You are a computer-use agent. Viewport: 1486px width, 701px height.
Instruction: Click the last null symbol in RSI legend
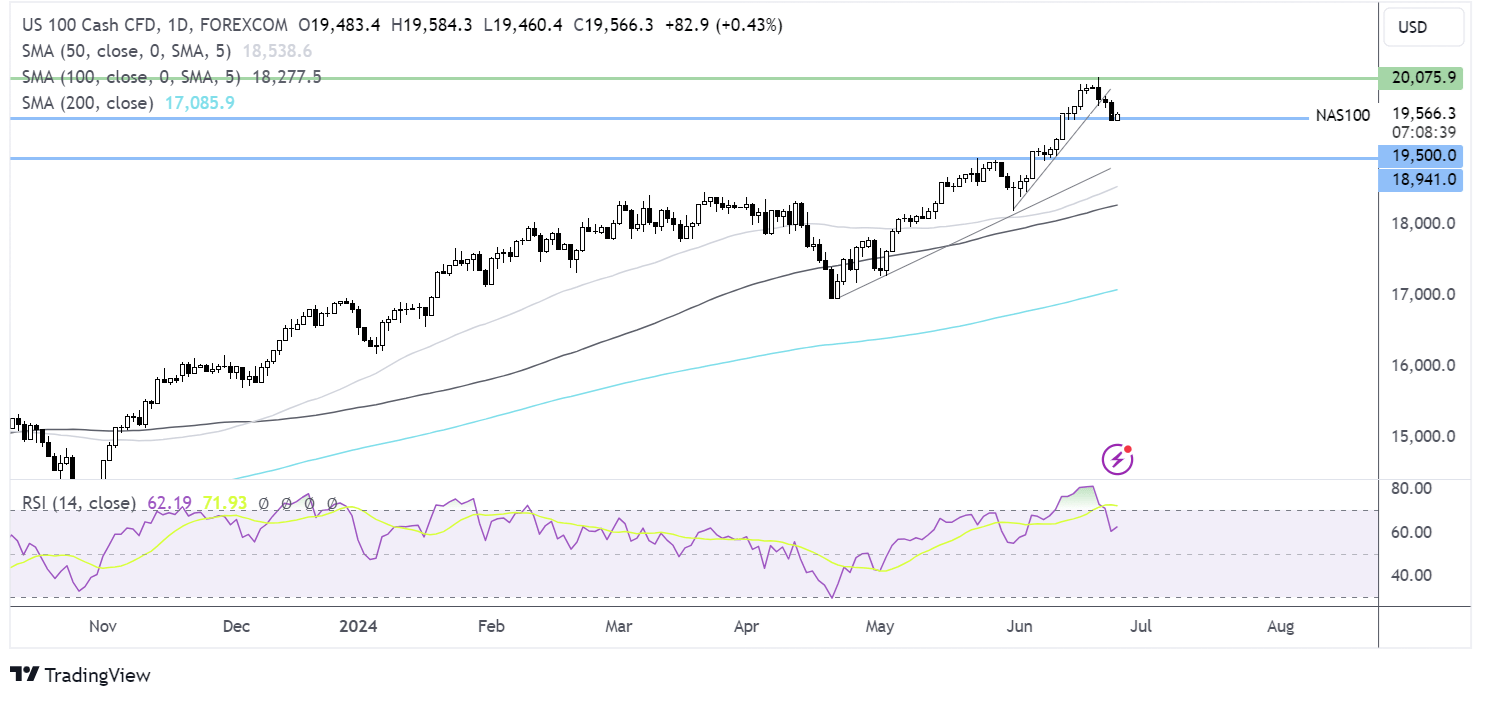[x=332, y=503]
